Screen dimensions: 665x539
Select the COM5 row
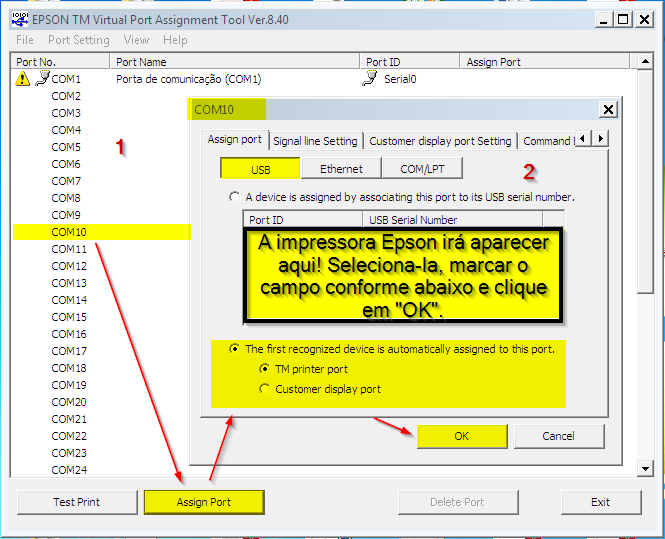click(66, 147)
